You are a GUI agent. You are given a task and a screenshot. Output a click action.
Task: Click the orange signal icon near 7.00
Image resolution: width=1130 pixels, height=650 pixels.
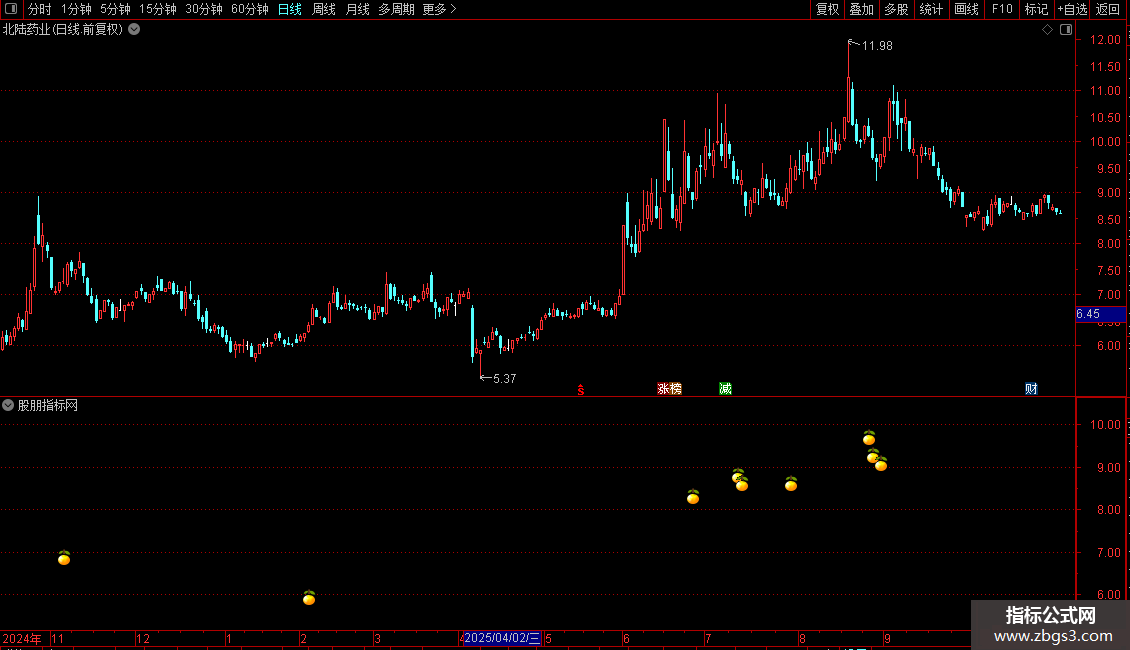click(64, 558)
